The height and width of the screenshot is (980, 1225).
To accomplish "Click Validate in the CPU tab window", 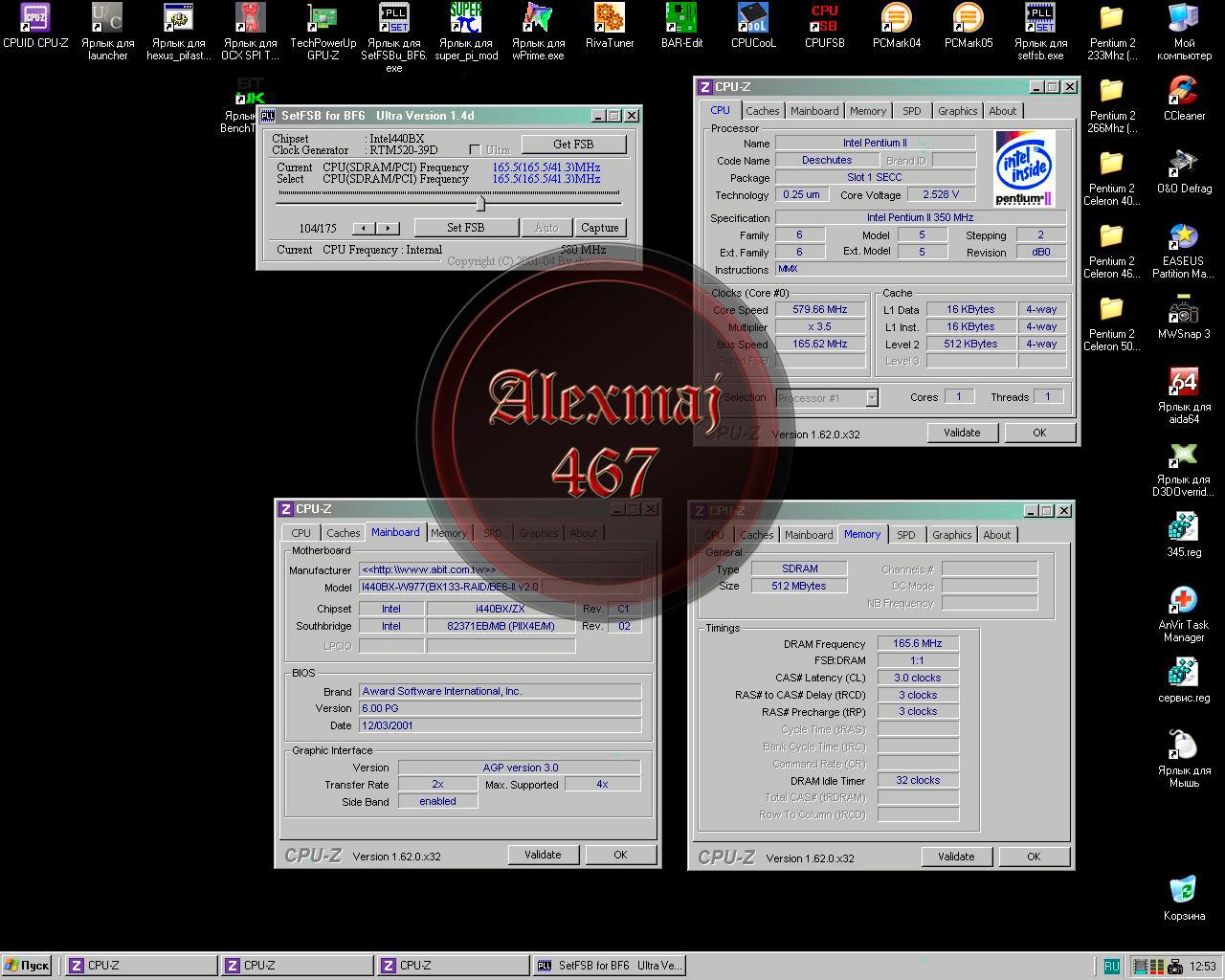I will (962, 433).
